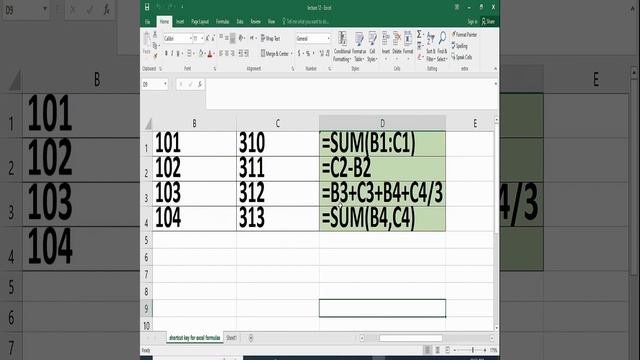Click the Insert Function fx icon
640x360 pixels.
click(200, 84)
